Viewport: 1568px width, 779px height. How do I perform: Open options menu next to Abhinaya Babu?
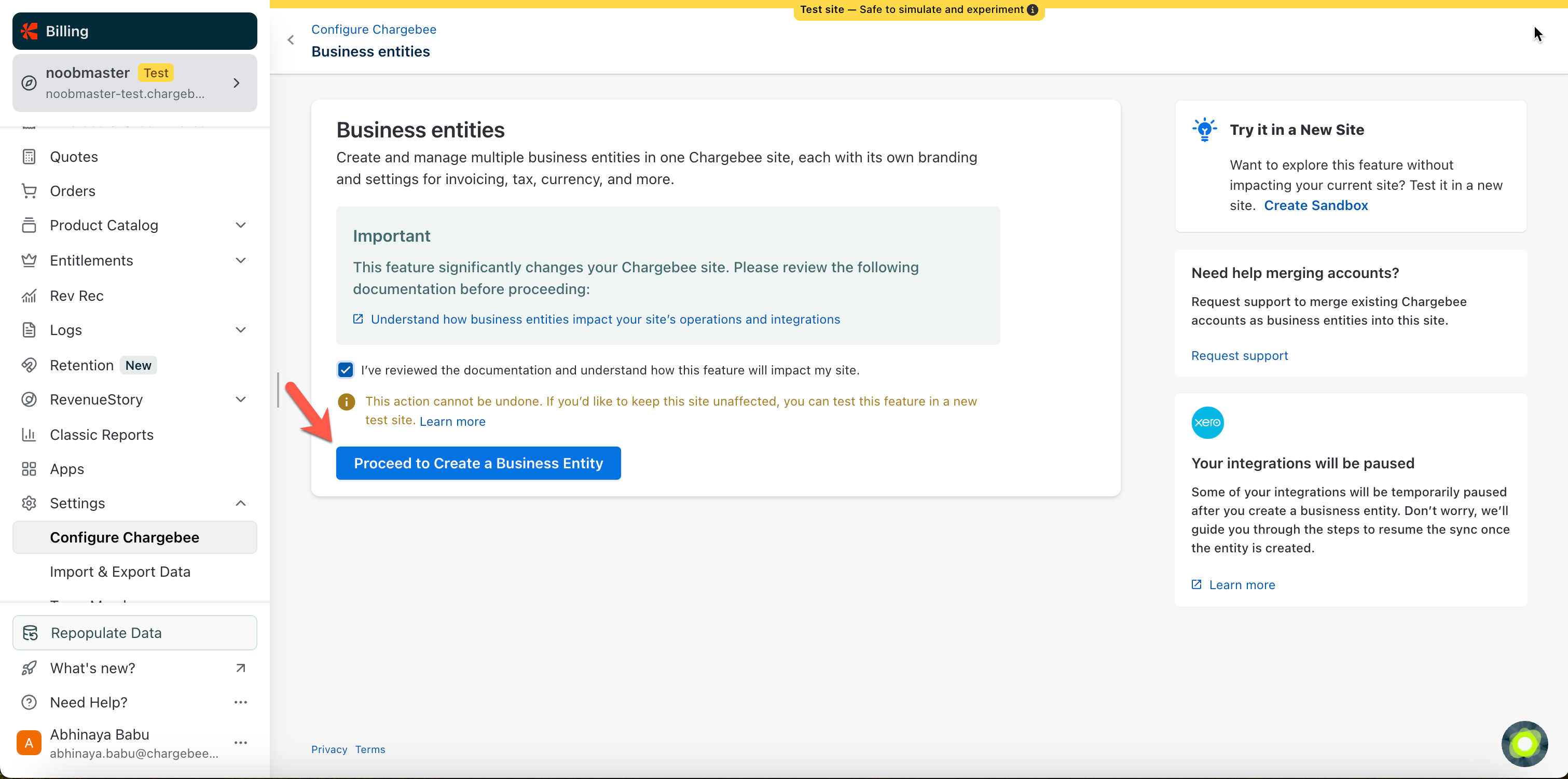[240, 743]
